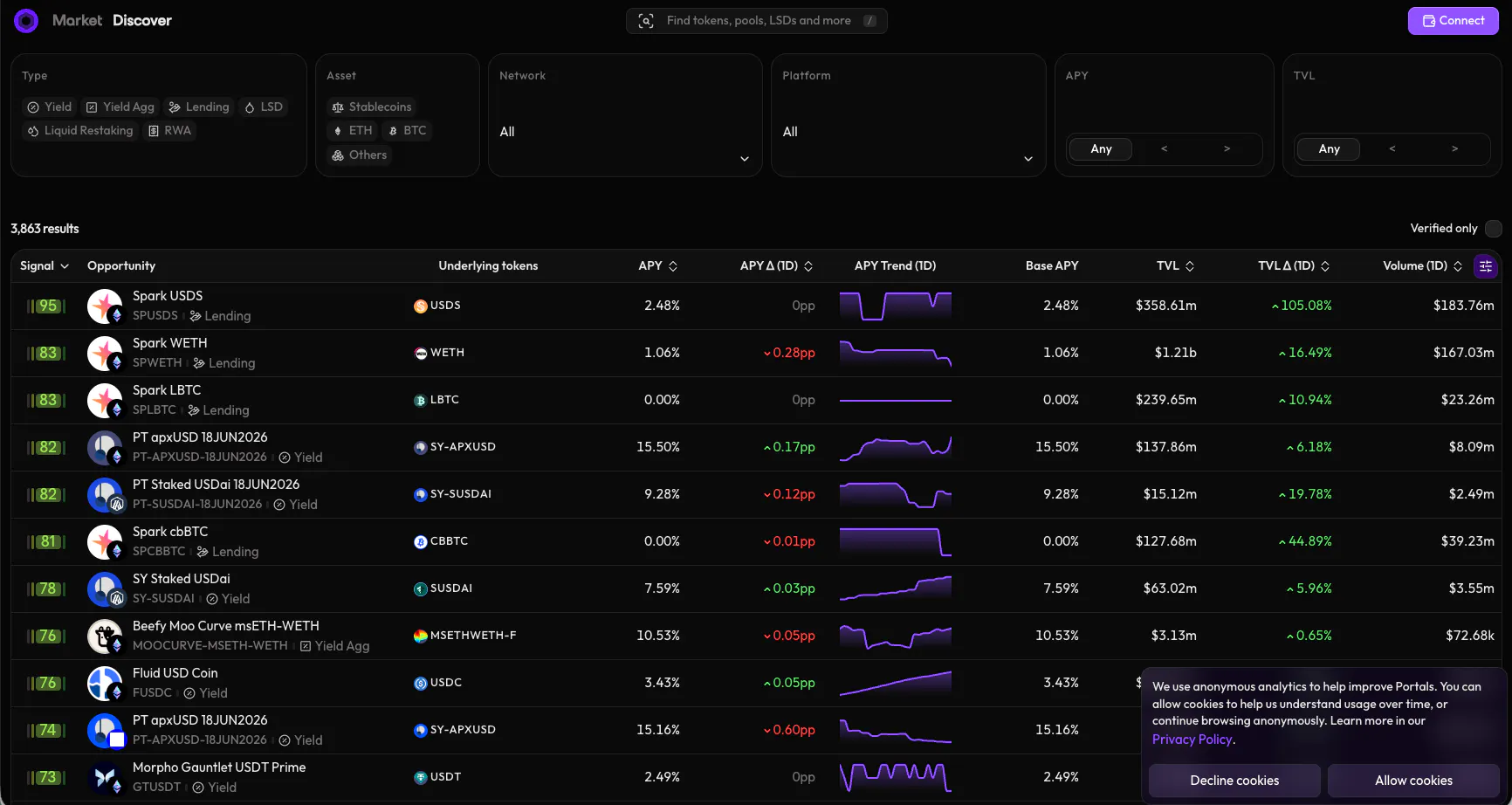This screenshot has width=1512, height=805.
Task: Toggle the ETH asset filter
Action: pos(353,130)
